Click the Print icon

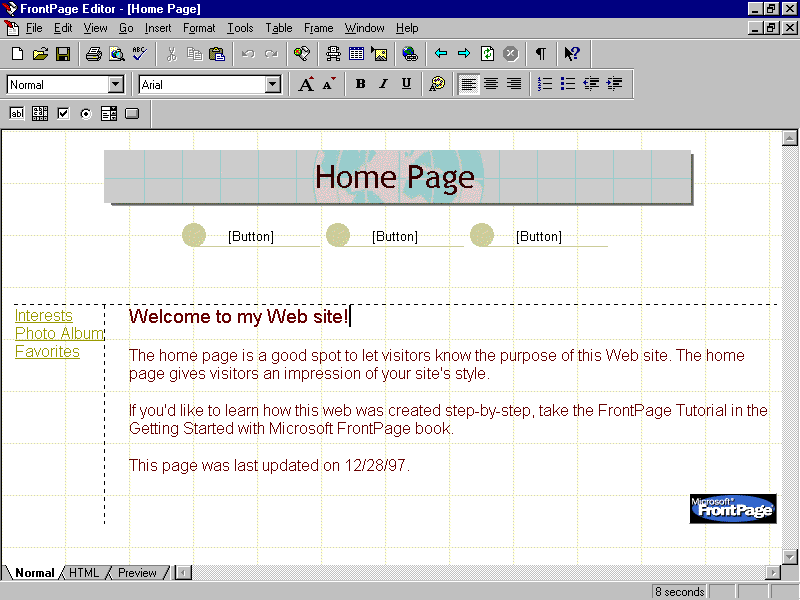pos(93,54)
